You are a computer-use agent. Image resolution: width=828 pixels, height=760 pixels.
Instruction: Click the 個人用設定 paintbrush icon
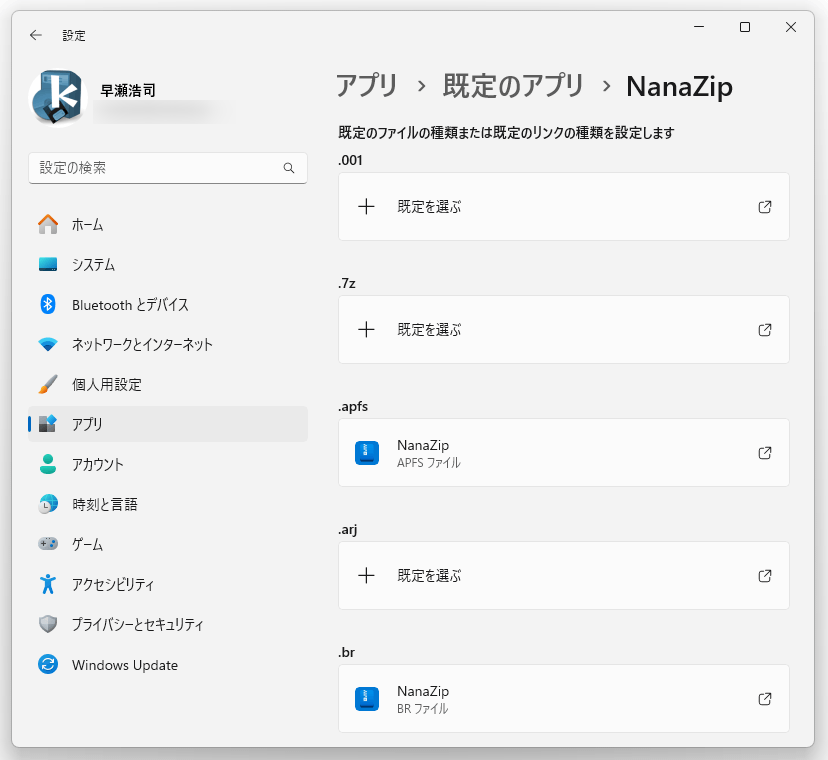(48, 384)
